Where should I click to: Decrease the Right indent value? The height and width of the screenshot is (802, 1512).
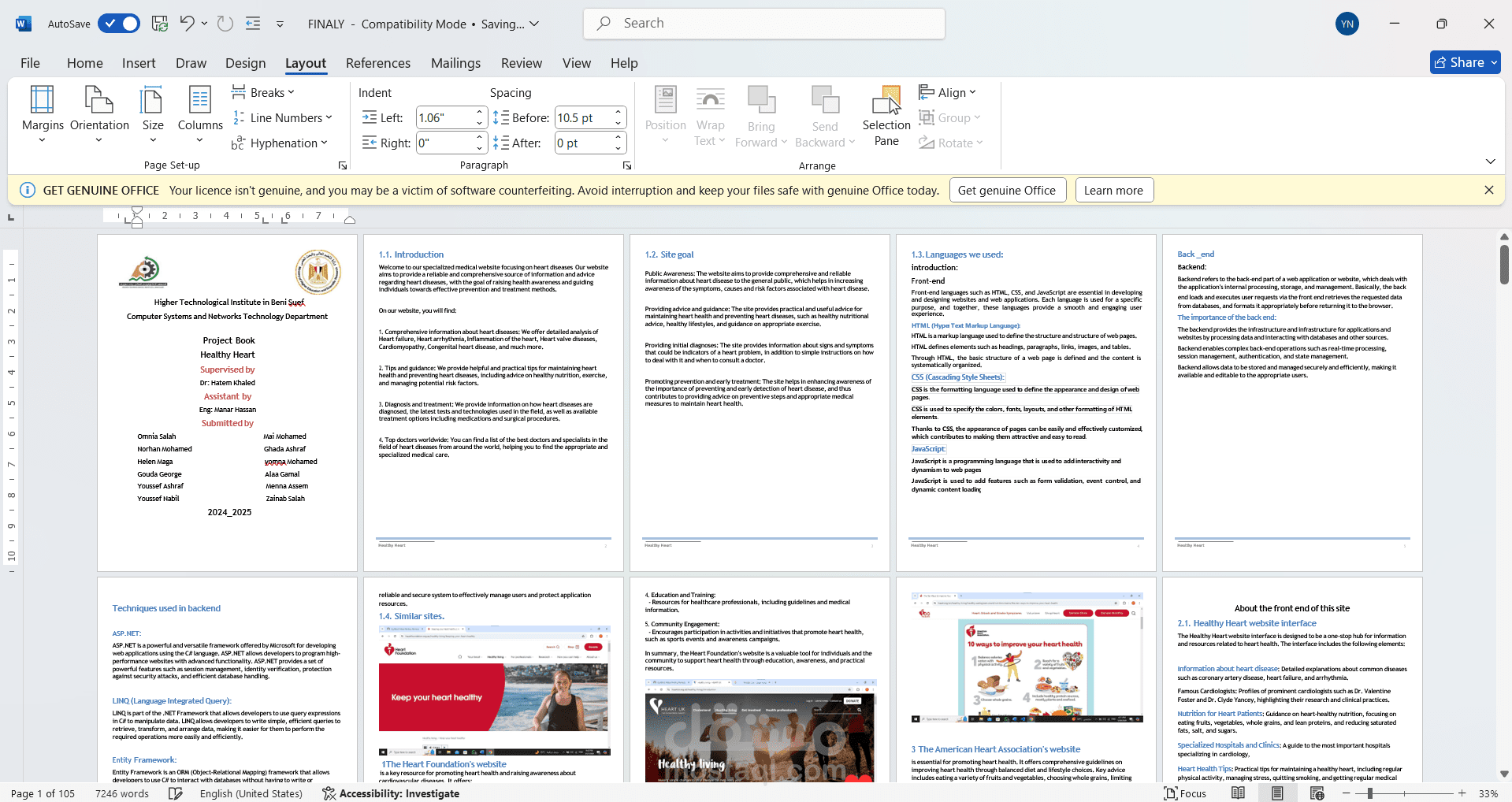tap(480, 149)
